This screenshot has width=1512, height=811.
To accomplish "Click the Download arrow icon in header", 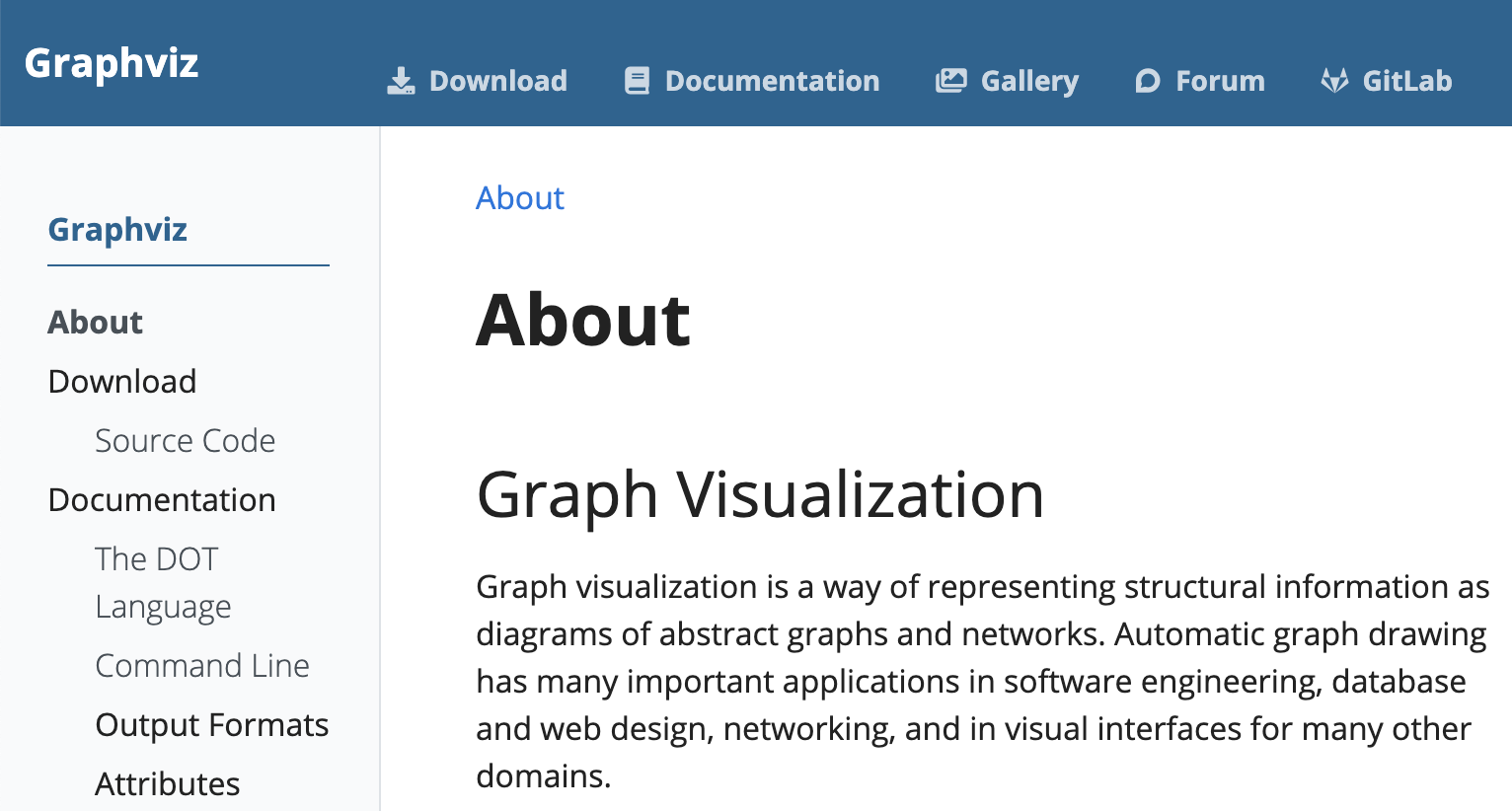I will (402, 79).
